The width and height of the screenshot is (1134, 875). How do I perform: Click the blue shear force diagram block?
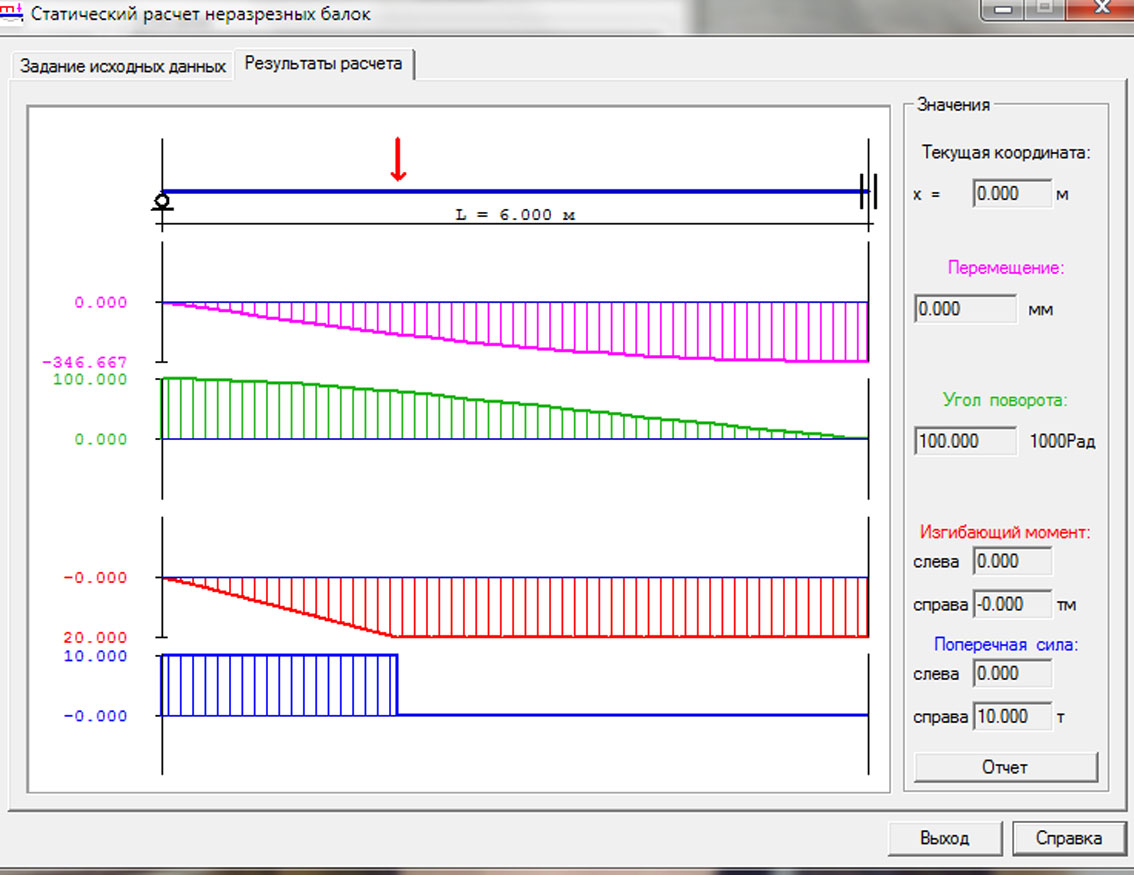click(x=279, y=685)
